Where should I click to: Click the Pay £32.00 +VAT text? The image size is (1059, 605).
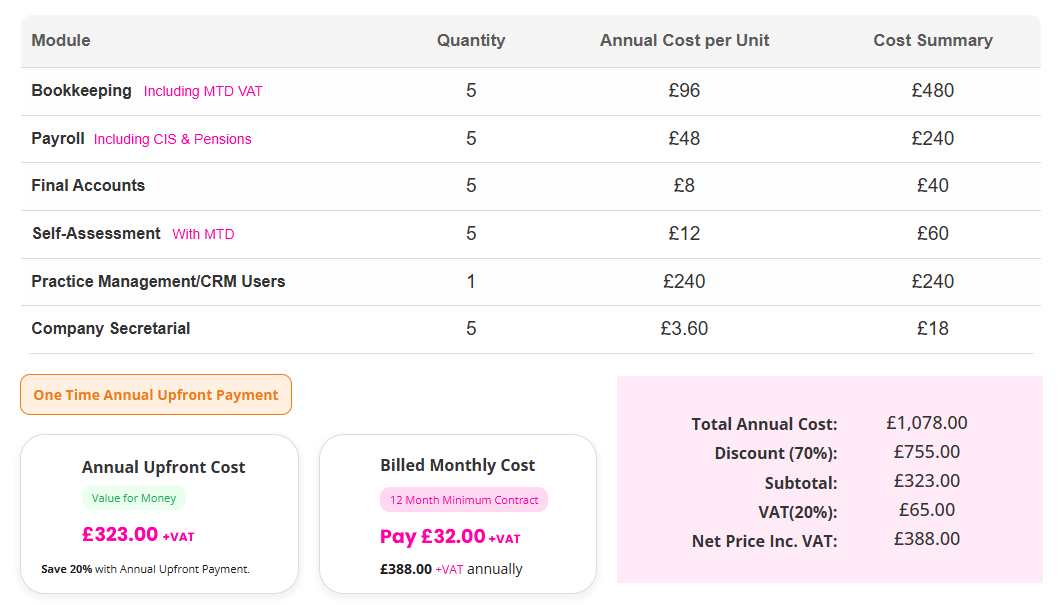pyautogui.click(x=457, y=538)
